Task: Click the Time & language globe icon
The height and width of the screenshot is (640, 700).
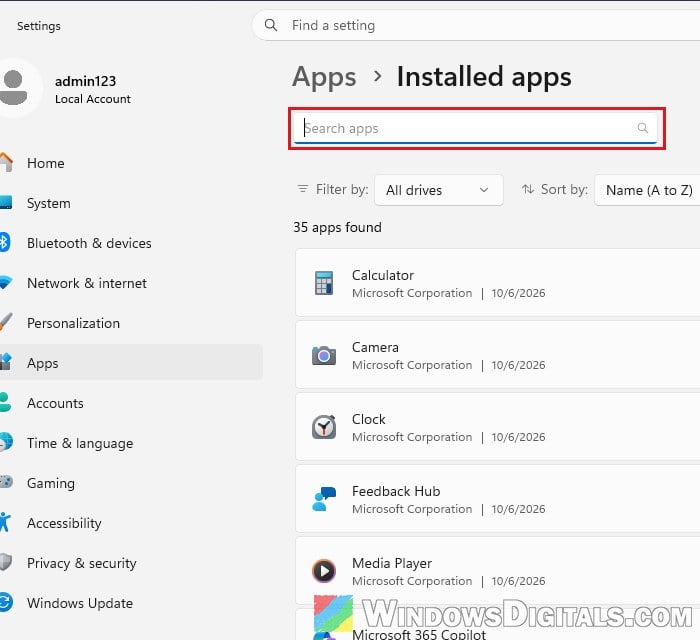Action: 5,442
